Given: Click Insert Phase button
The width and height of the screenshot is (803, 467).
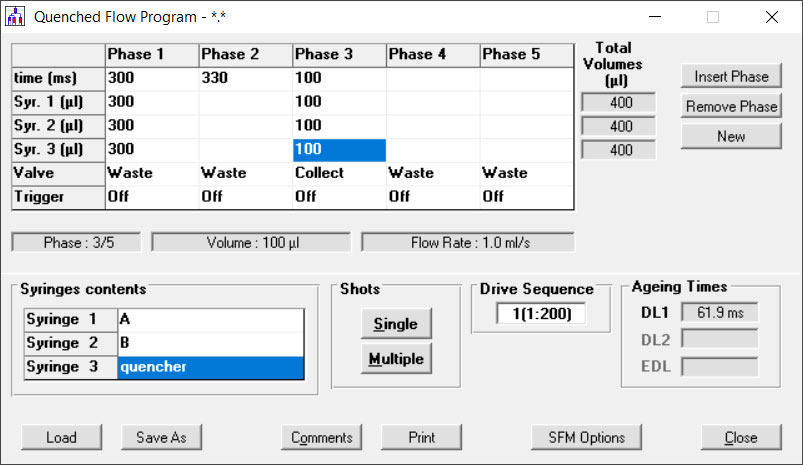Looking at the screenshot, I should point(731,76).
